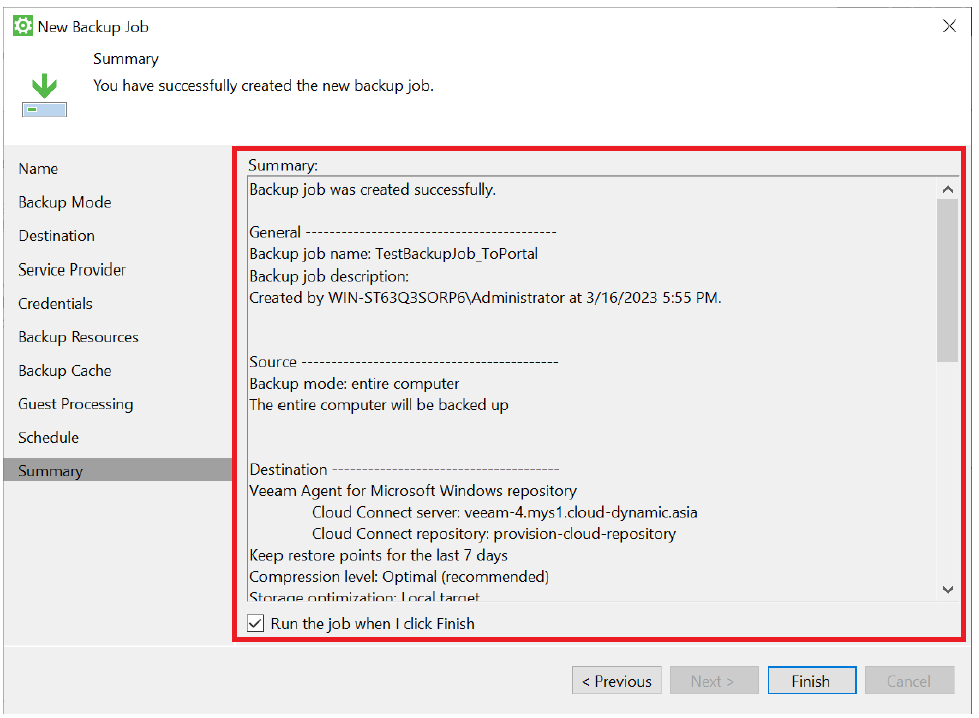
Task: Go to the Guest Processing step
Action: point(76,405)
